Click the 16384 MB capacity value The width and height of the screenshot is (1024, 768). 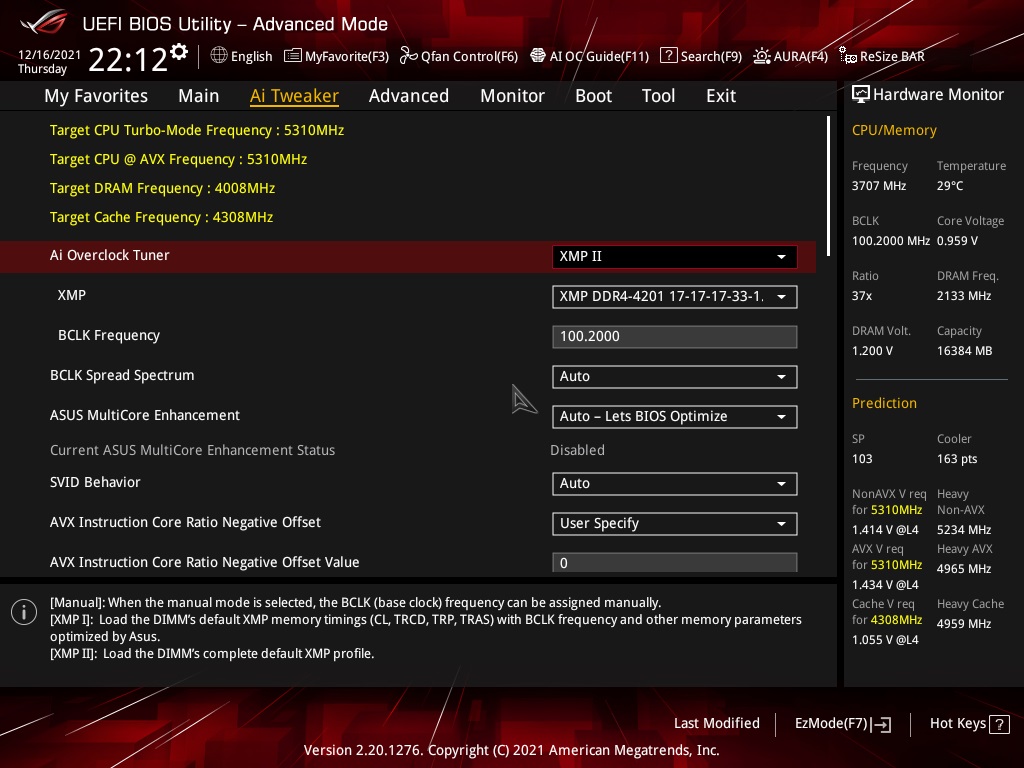(x=965, y=351)
